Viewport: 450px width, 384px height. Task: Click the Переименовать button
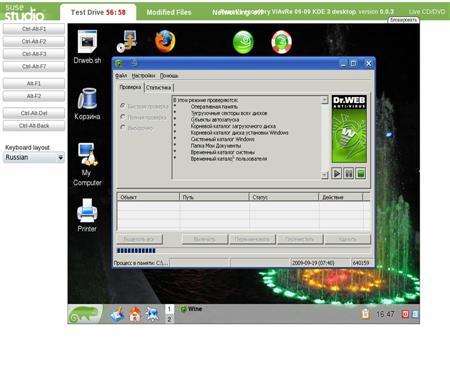pyautogui.click(x=252, y=239)
